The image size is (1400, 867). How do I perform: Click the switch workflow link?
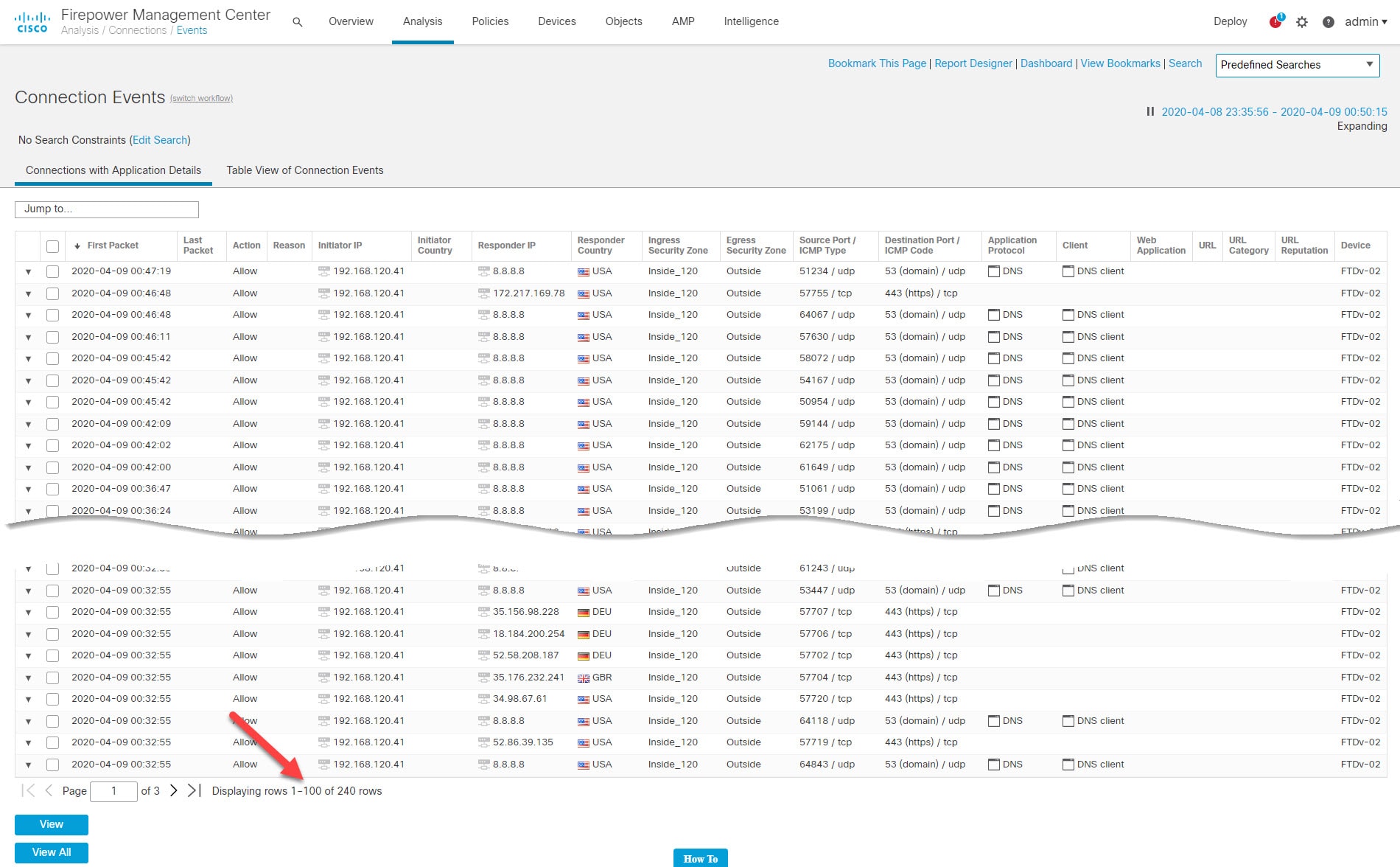coord(201,98)
